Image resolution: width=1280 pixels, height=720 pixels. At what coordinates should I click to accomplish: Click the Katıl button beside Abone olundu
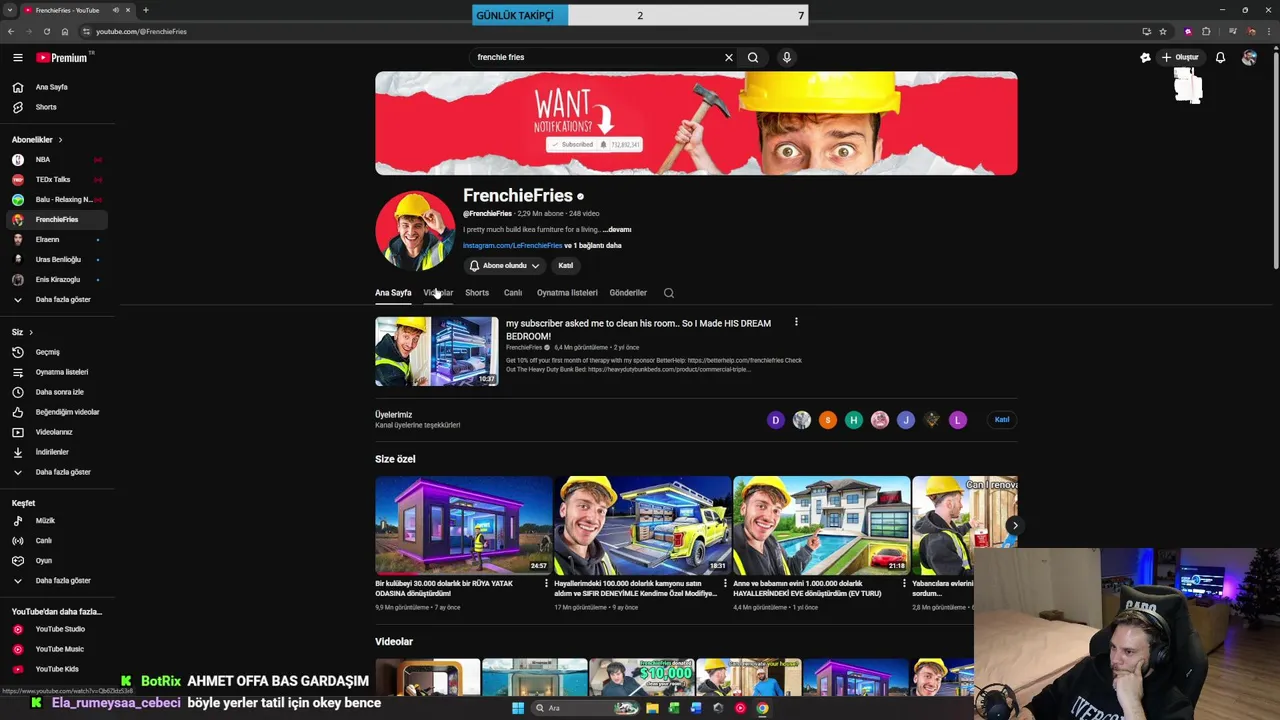(x=566, y=266)
